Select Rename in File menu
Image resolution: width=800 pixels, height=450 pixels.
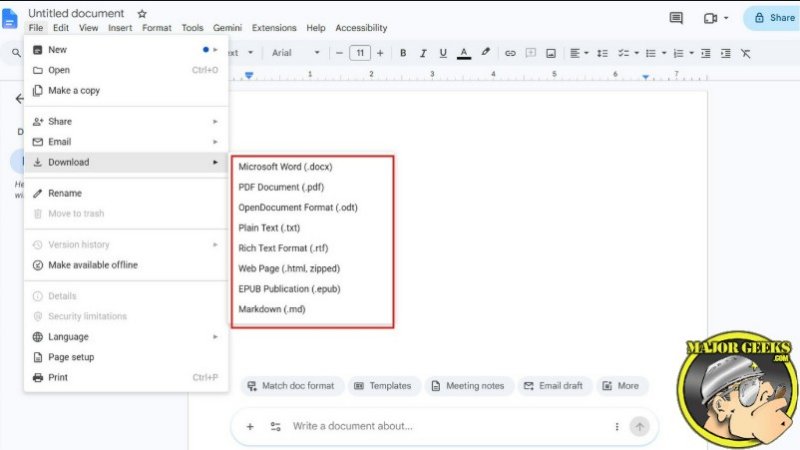[x=126, y=193]
